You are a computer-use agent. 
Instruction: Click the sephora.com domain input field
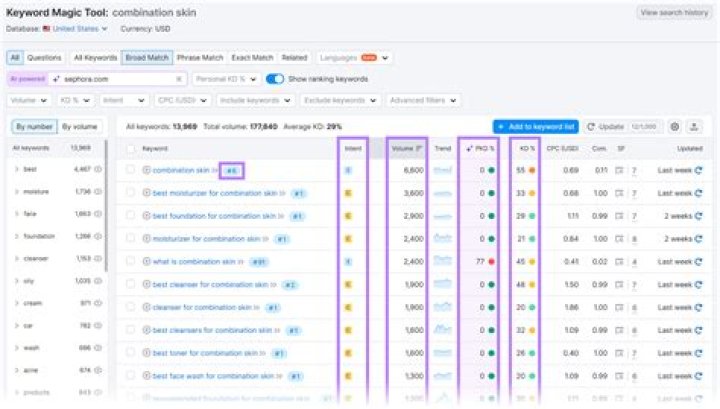click(117, 79)
